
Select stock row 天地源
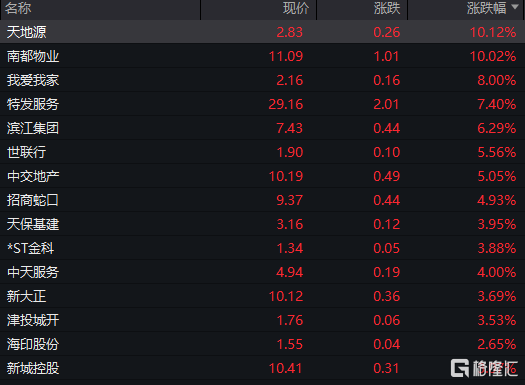click(262, 32)
